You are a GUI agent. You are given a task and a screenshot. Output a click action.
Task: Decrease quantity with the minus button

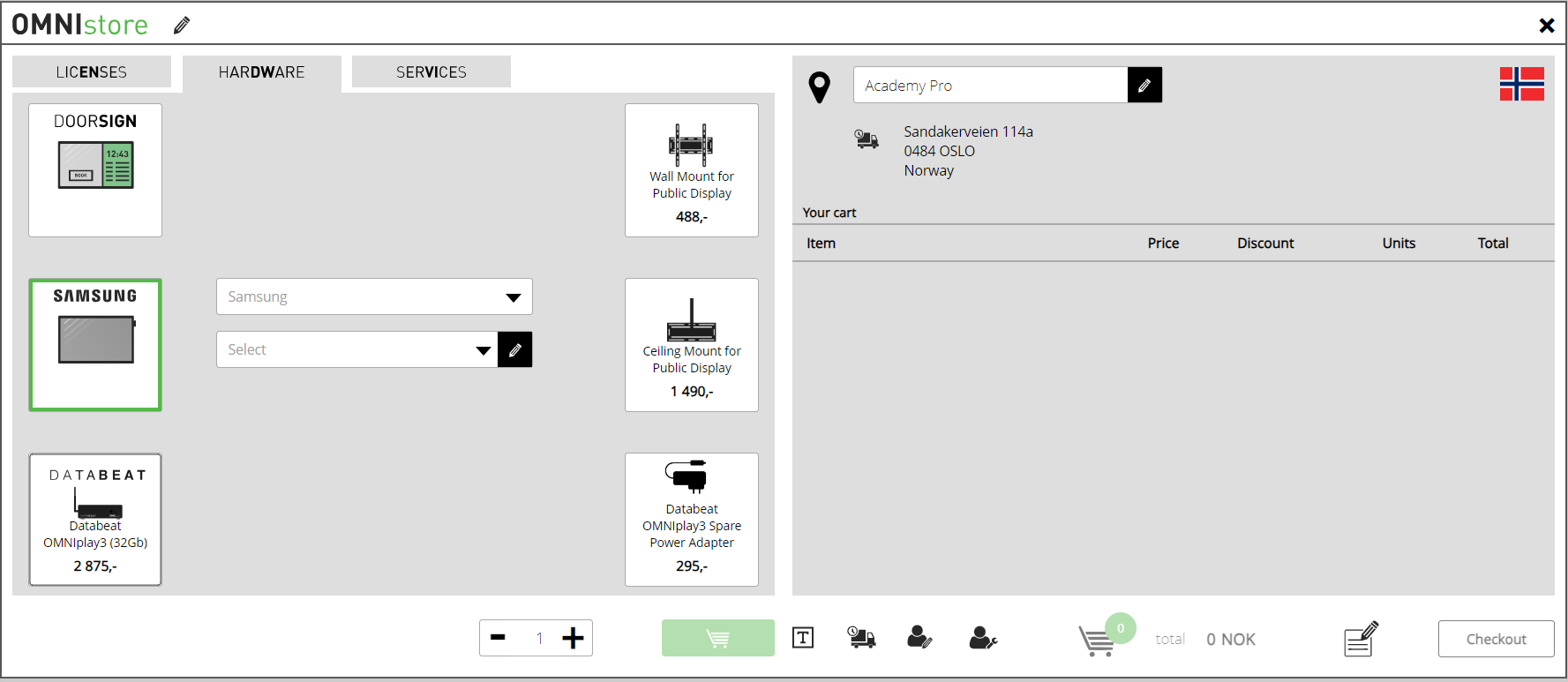(499, 638)
